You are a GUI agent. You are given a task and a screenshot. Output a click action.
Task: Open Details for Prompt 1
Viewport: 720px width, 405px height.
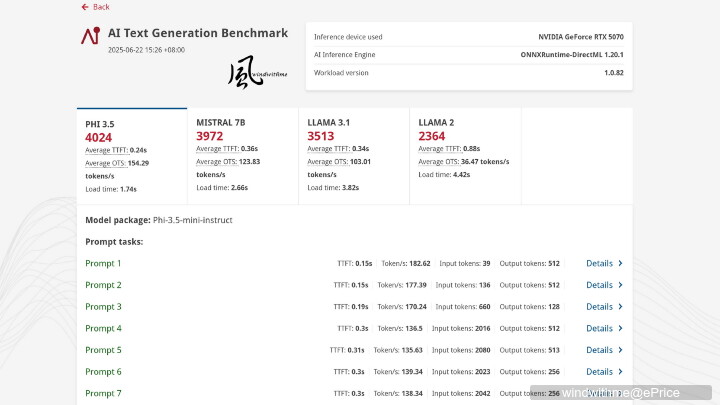coord(604,263)
